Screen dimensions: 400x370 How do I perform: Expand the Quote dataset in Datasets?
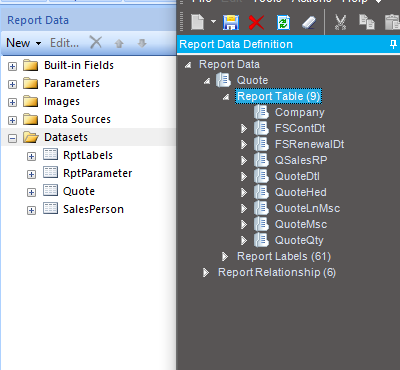pyautogui.click(x=31, y=192)
